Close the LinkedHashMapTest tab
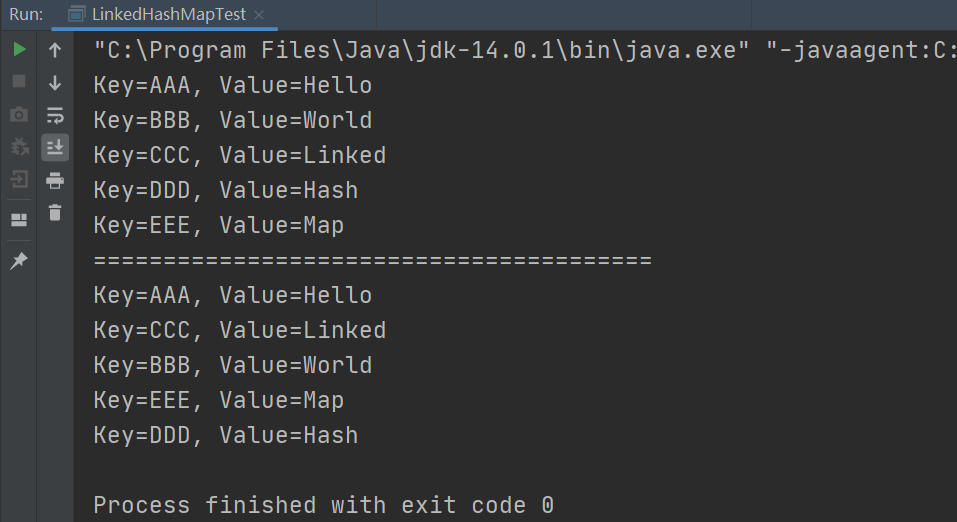Viewport: 957px width, 522px height. point(260,16)
